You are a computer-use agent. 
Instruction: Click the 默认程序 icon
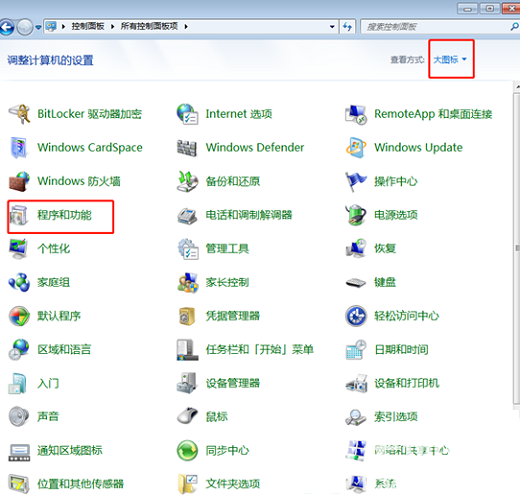[x=19, y=316]
